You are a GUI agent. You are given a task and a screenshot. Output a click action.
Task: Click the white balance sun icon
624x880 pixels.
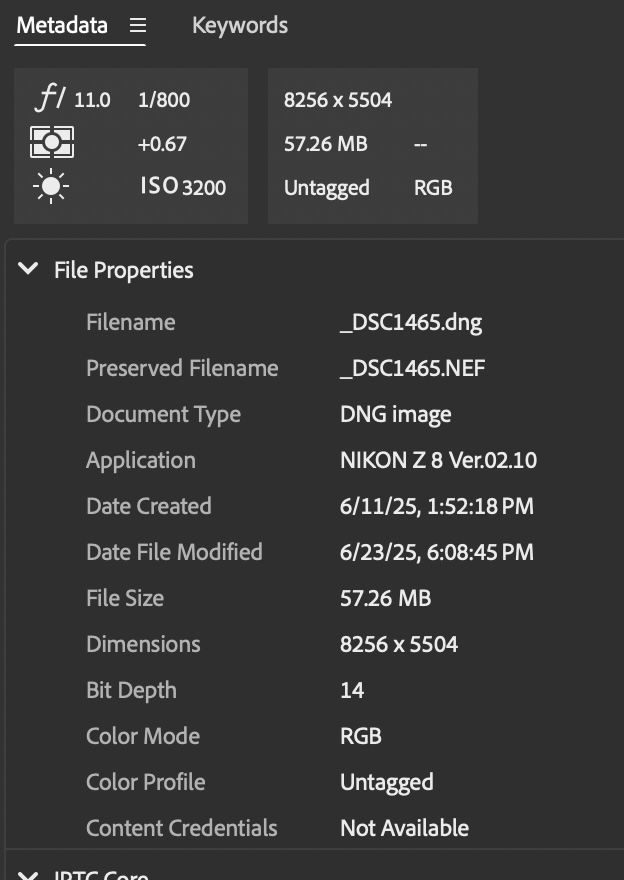click(x=51, y=187)
